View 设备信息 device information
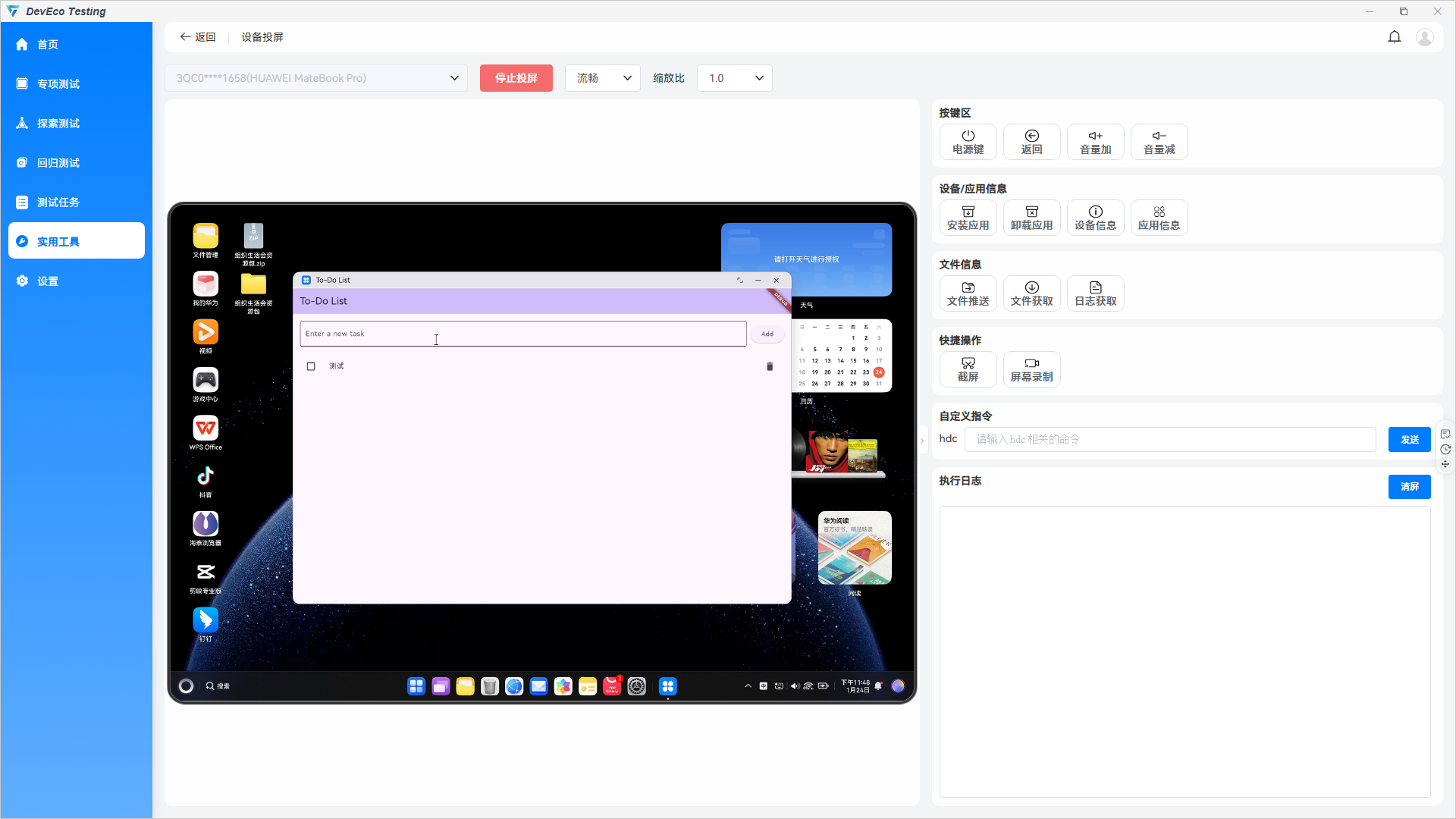 (x=1095, y=218)
